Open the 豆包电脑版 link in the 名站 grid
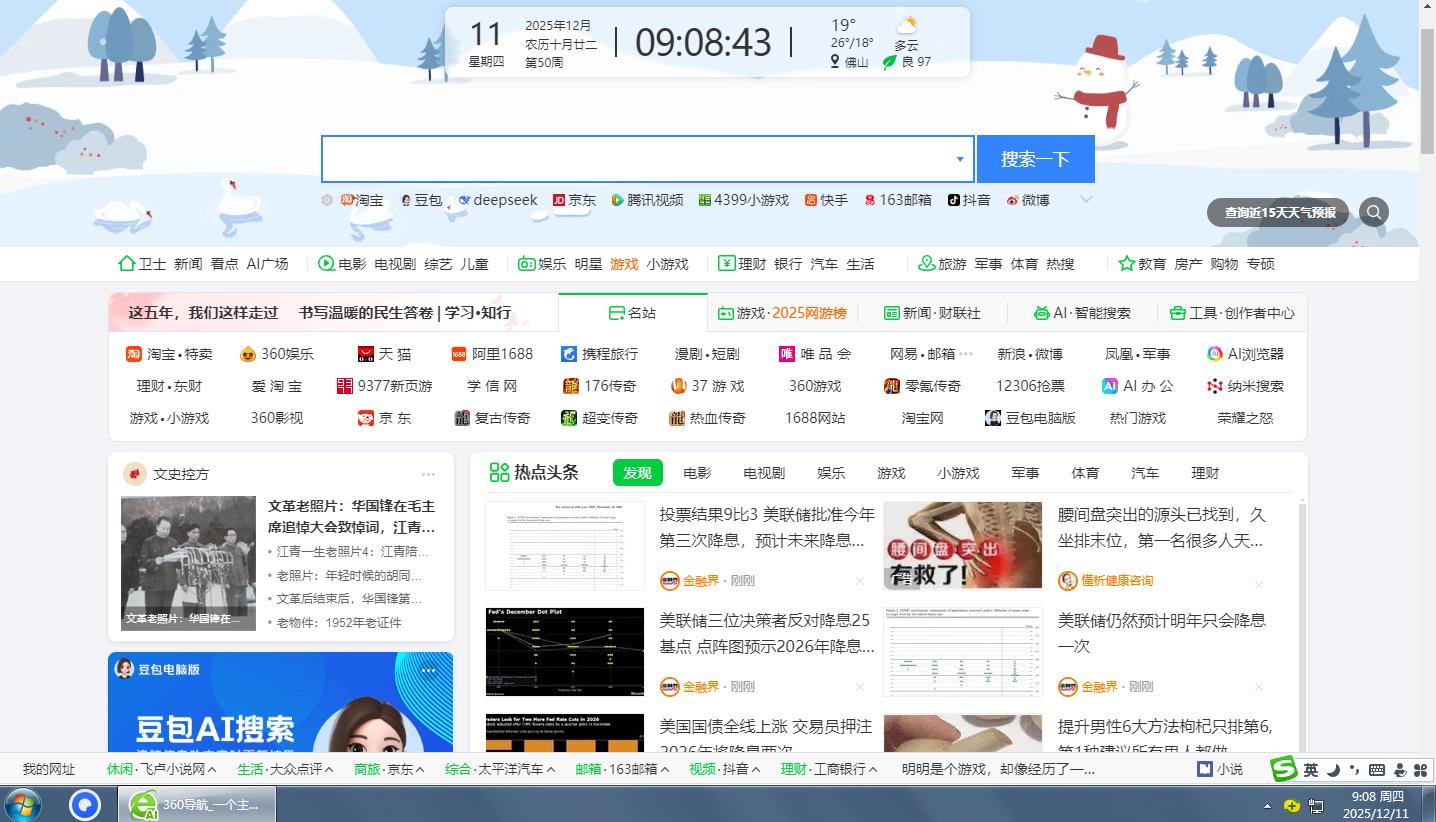1436x822 pixels. click(1030, 418)
